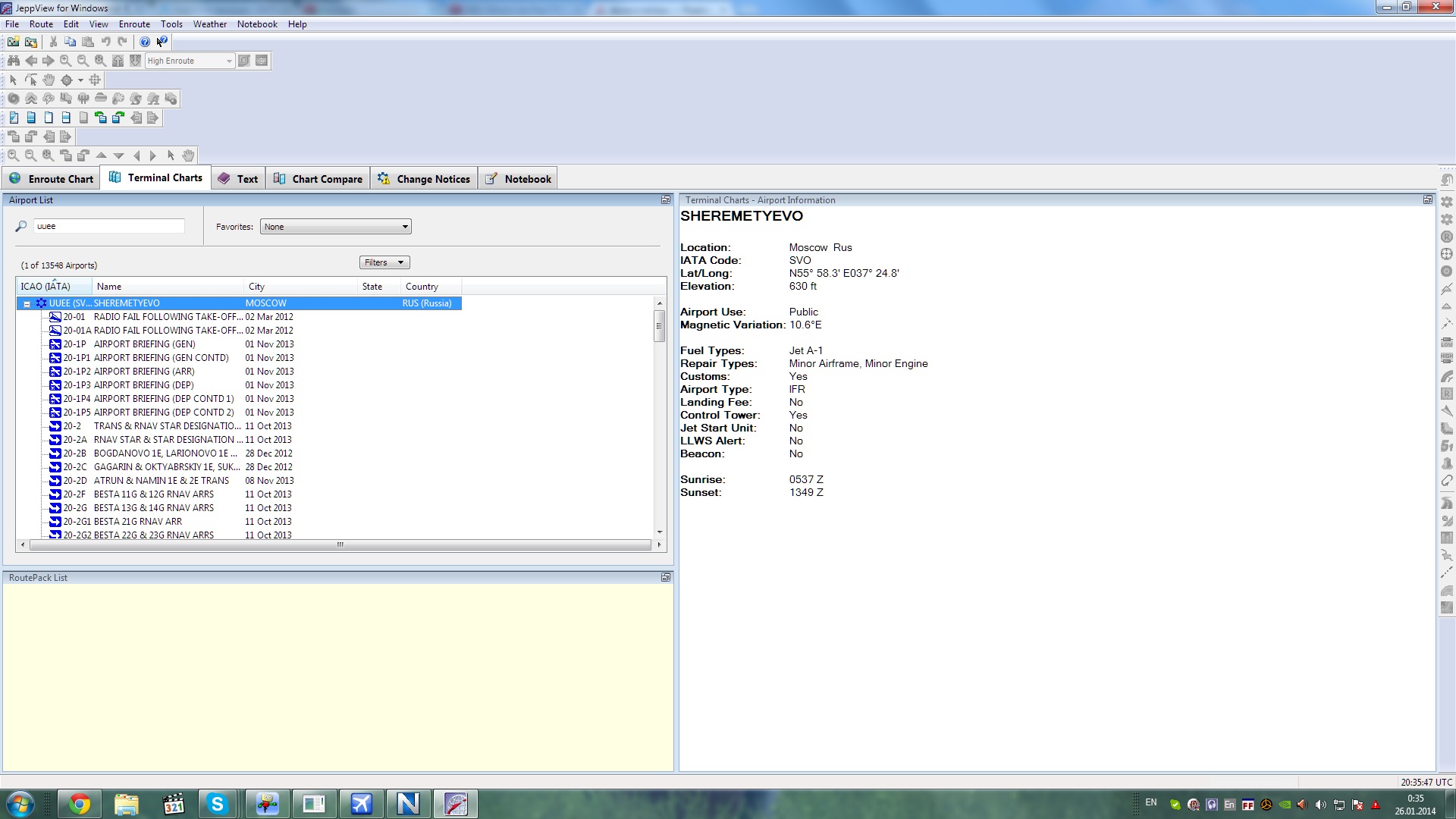Screen dimensions: 1456x819
Task: Open the Route menu
Action: pyautogui.click(x=41, y=24)
